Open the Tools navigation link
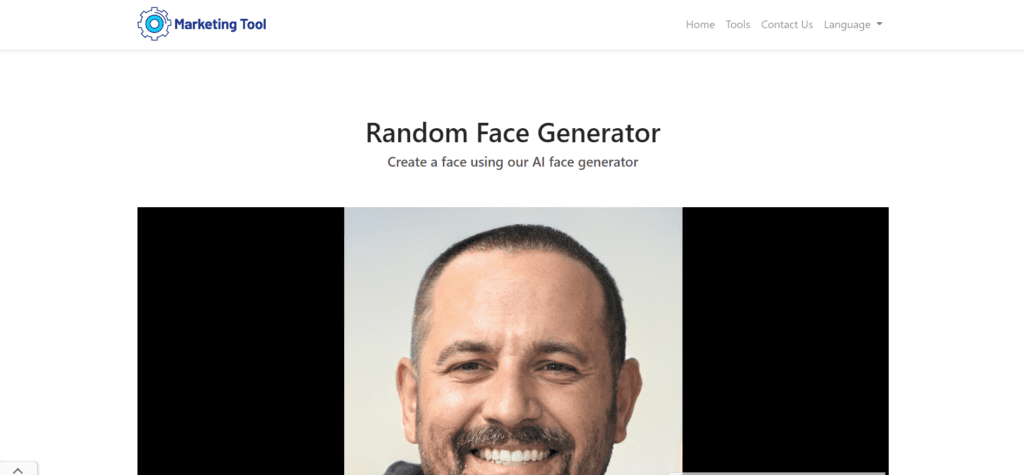Screen dimensions: 1024x475 [737, 24]
